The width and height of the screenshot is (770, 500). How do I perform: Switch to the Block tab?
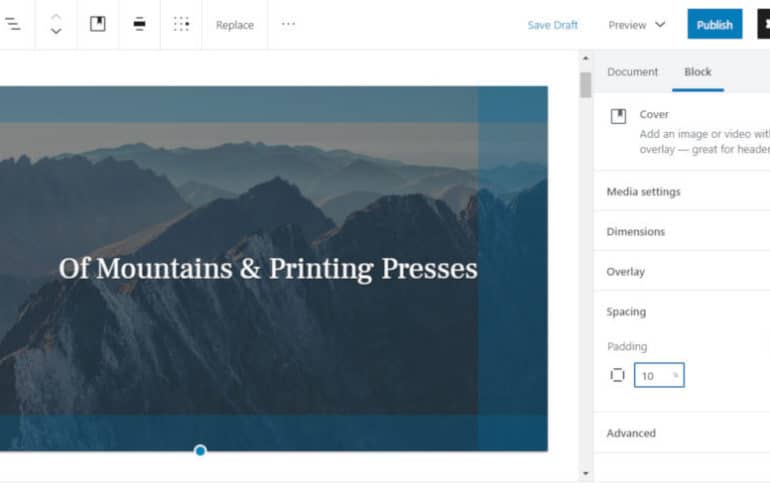click(698, 72)
